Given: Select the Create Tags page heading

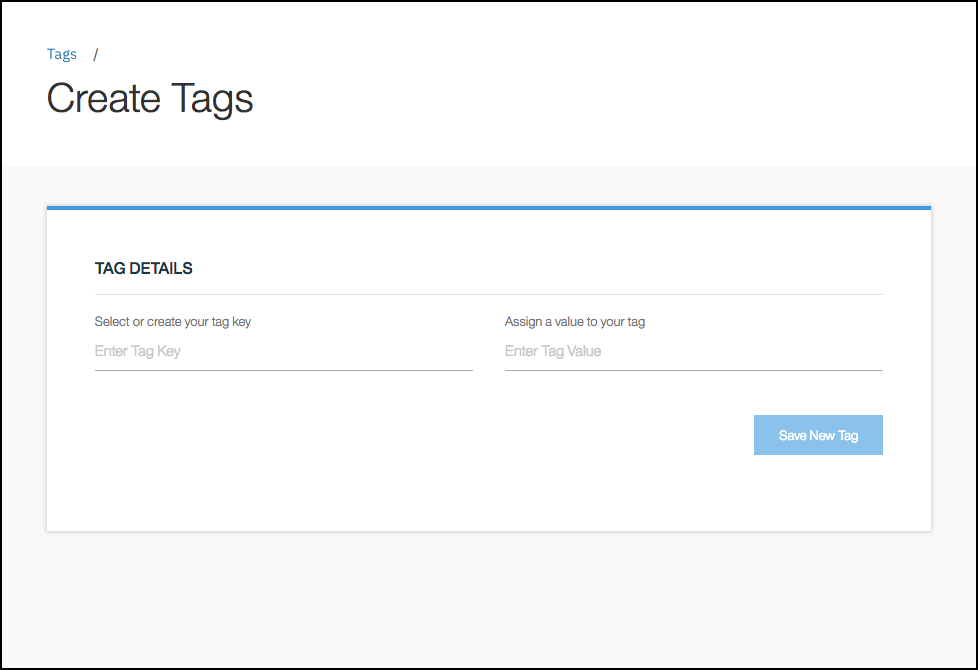Looking at the screenshot, I should pyautogui.click(x=149, y=98).
